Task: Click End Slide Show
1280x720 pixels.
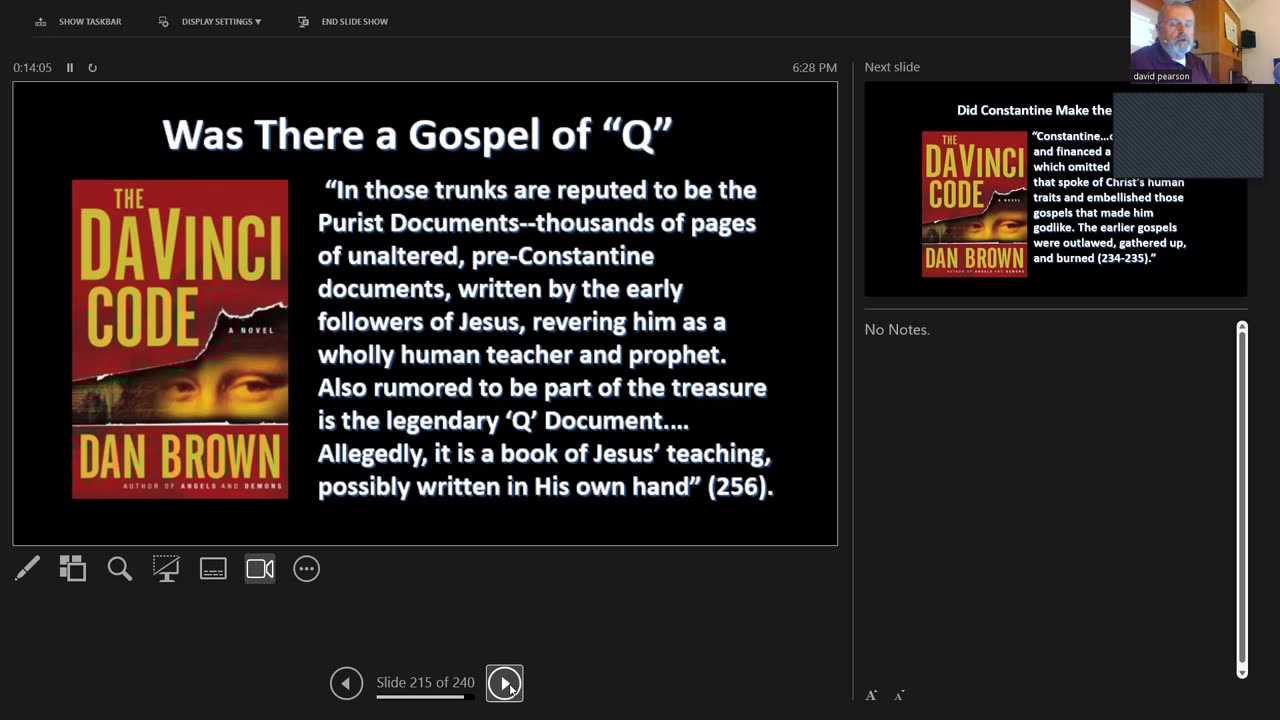Action: tap(343, 21)
